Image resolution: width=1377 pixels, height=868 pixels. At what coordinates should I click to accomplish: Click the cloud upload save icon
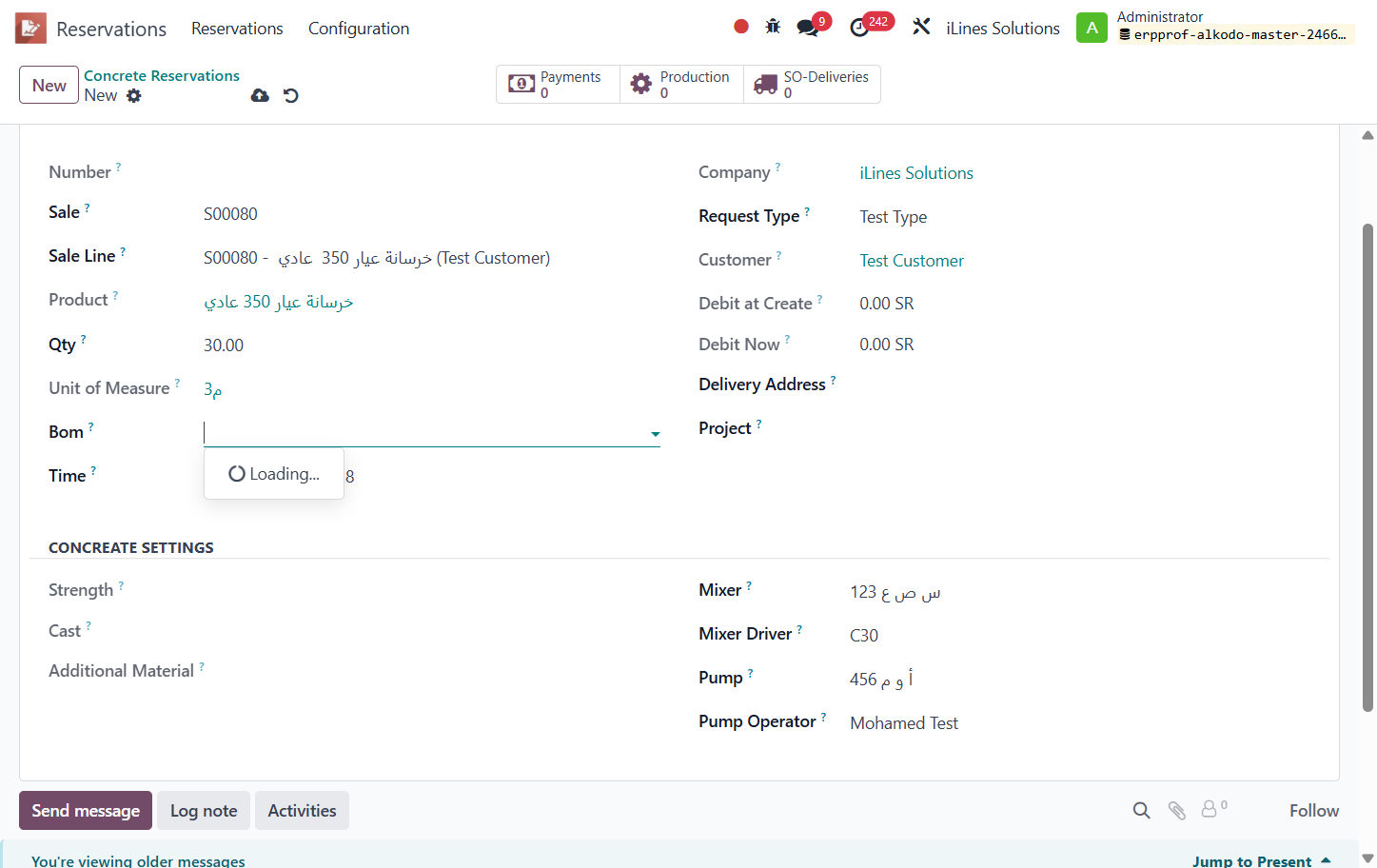click(260, 95)
